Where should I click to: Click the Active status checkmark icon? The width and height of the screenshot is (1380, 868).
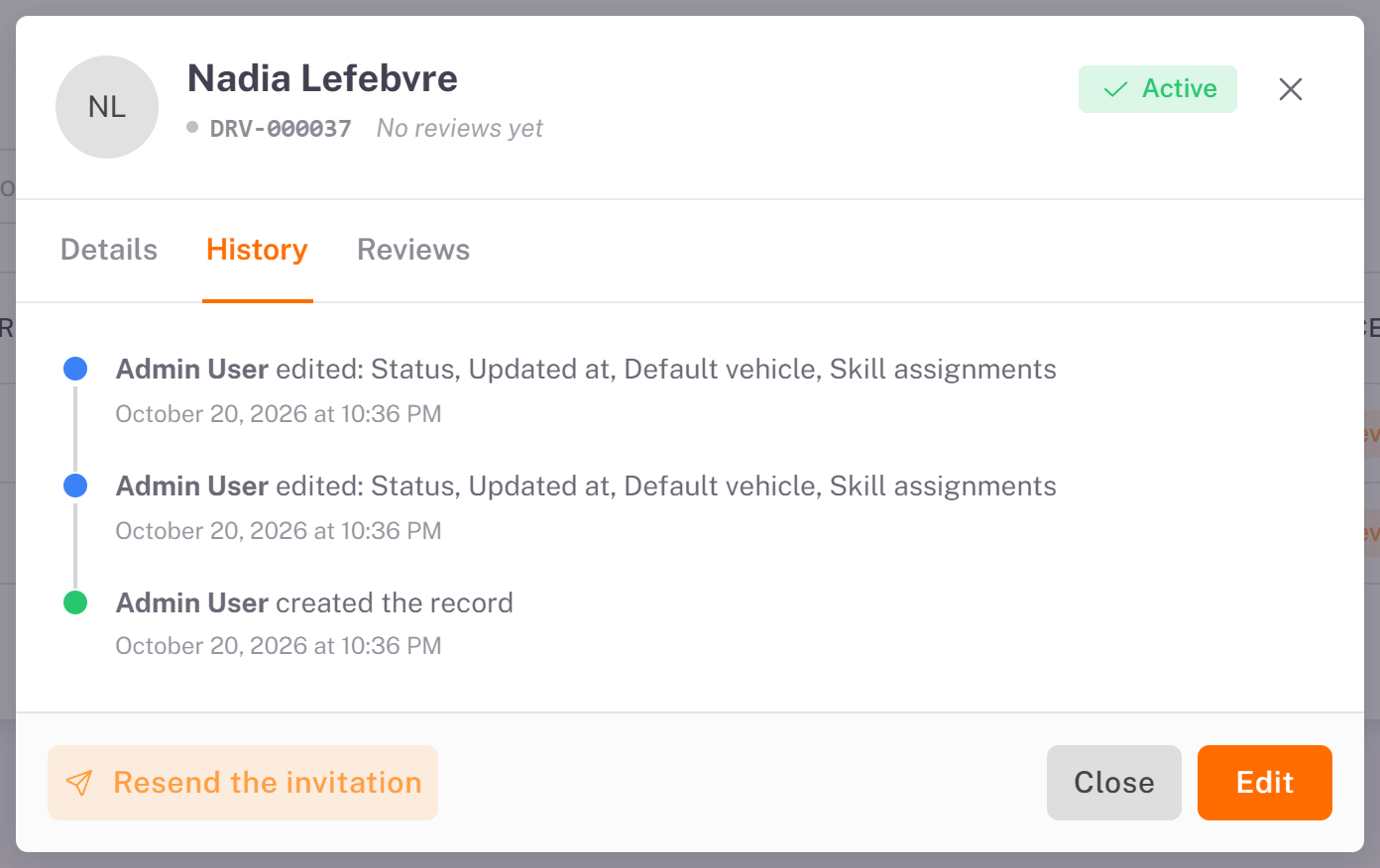[x=1116, y=89]
